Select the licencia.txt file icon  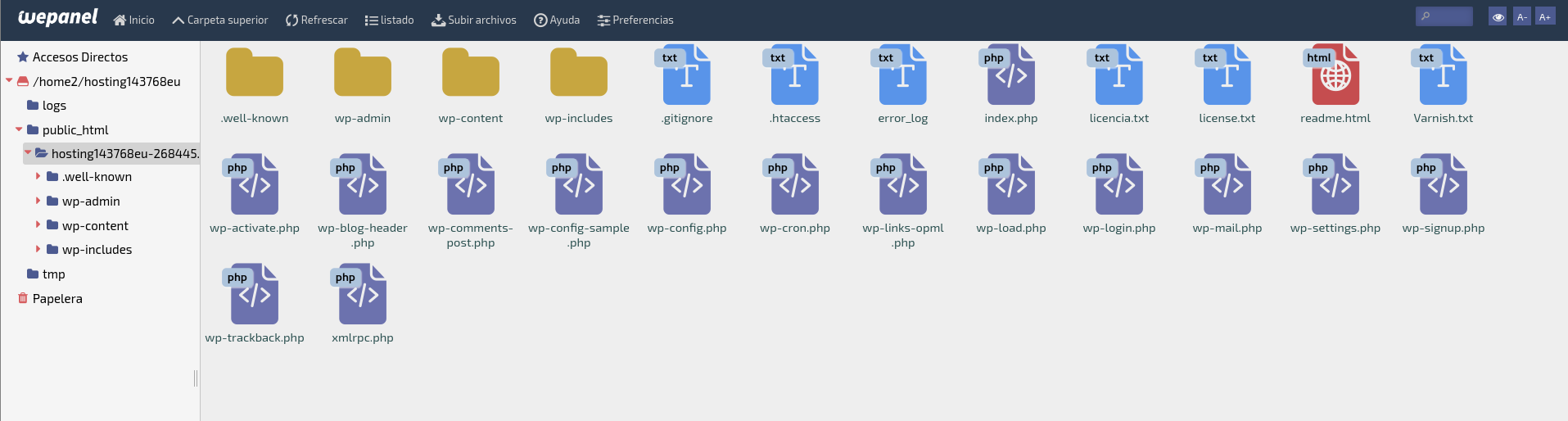1114,75
